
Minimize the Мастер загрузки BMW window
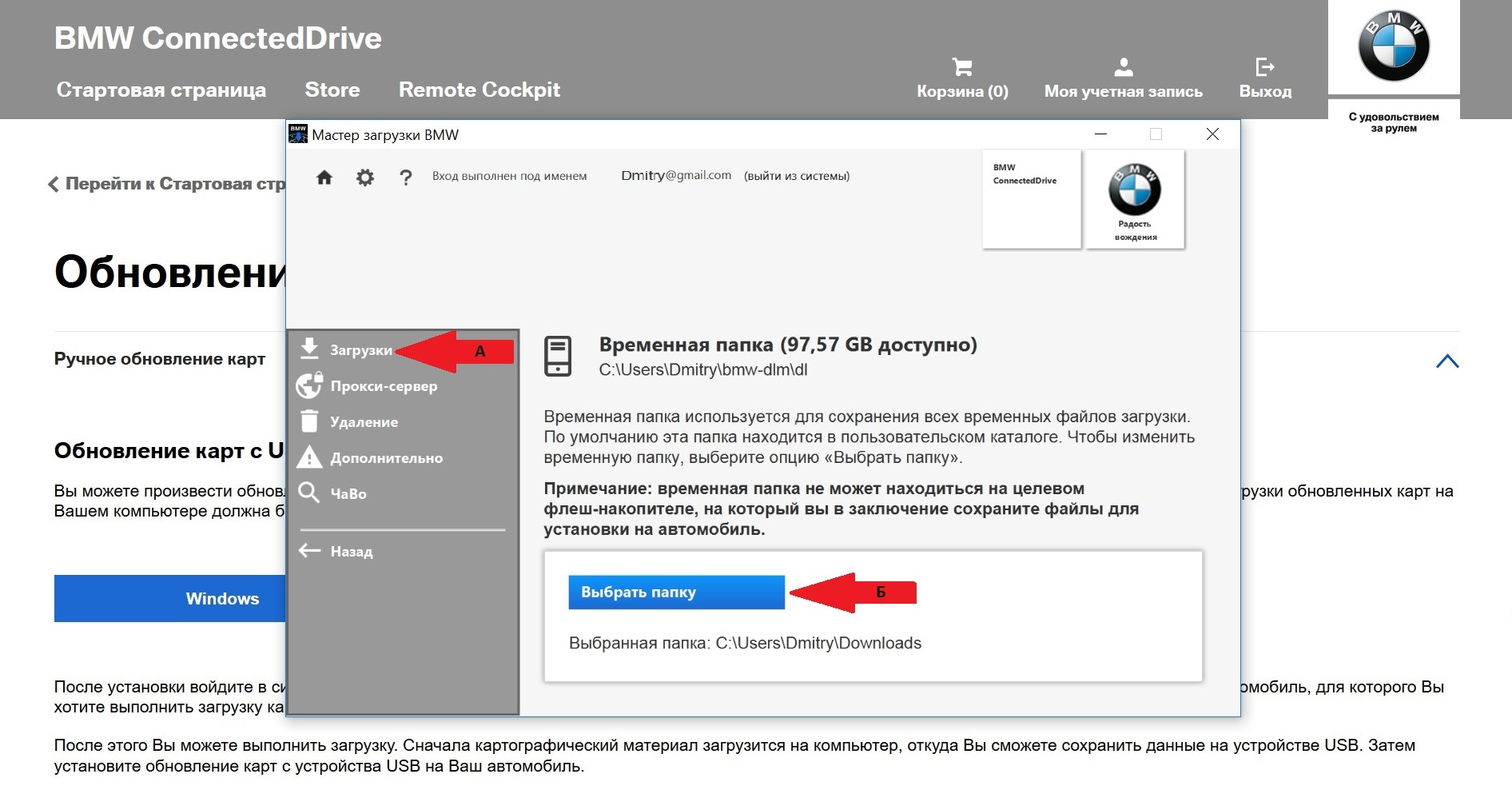click(1100, 134)
